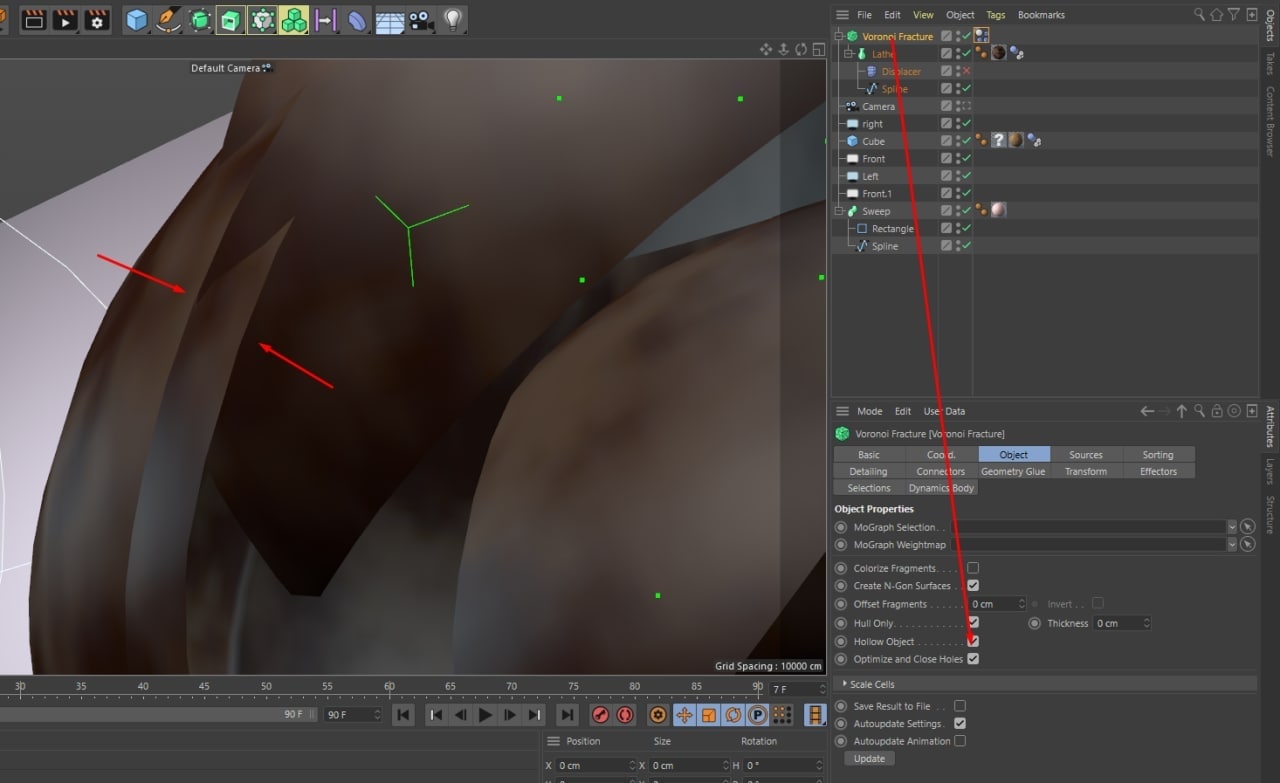Screen dimensions: 1280x783
Task: Open the Volume Builder icon
Action: click(262, 19)
